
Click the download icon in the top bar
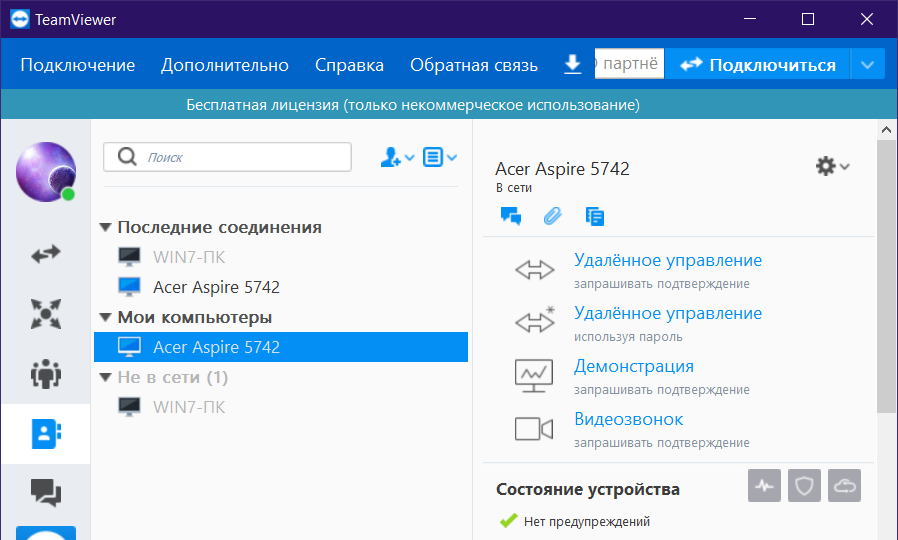(572, 65)
